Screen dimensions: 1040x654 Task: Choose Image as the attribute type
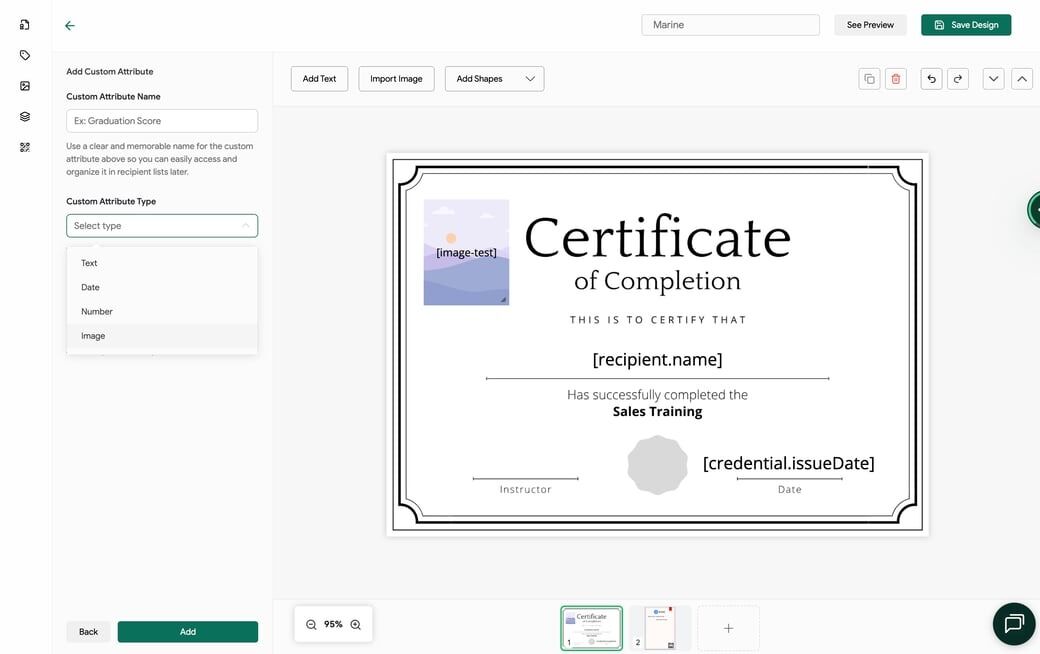[x=162, y=336]
